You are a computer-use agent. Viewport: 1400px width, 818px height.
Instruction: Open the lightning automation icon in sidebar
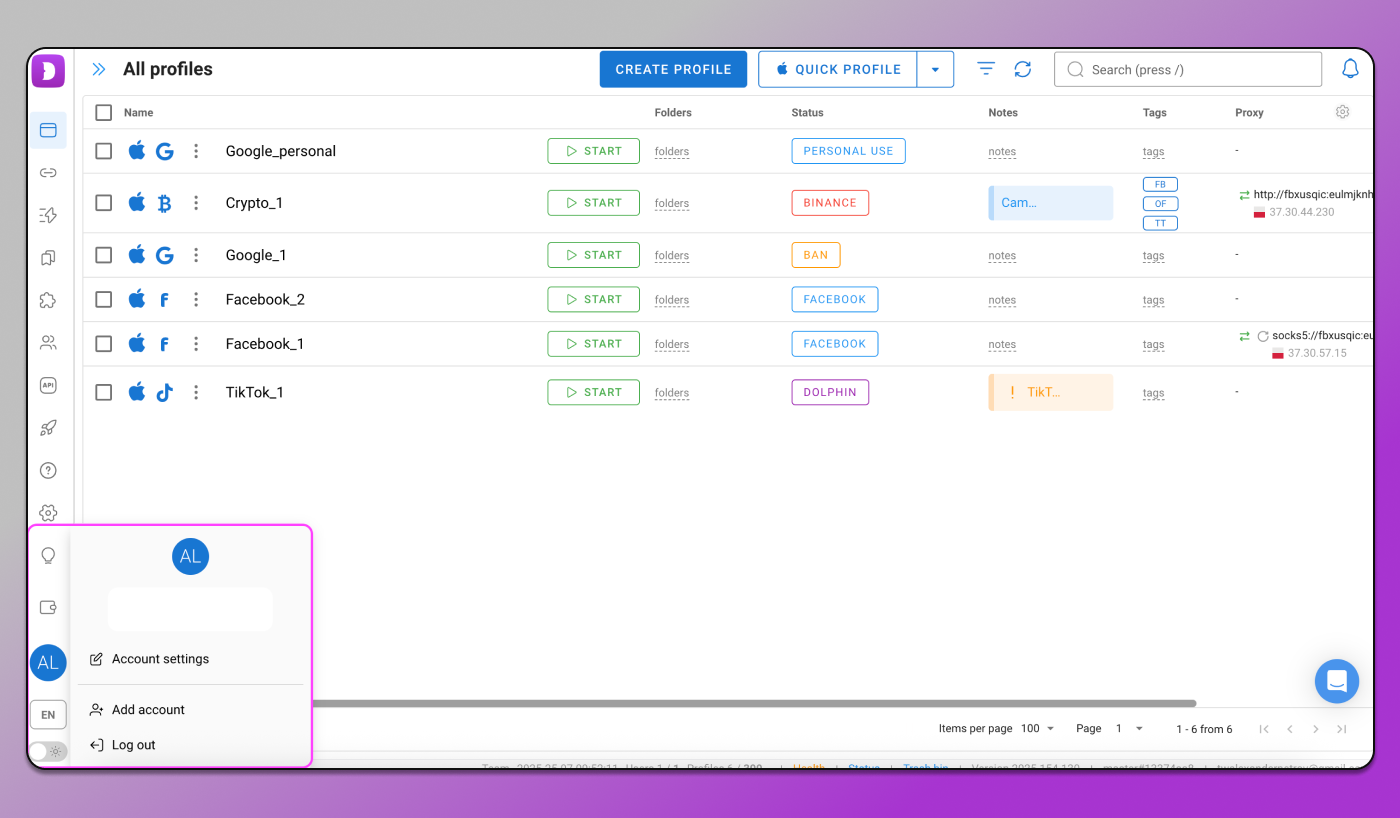(x=48, y=215)
